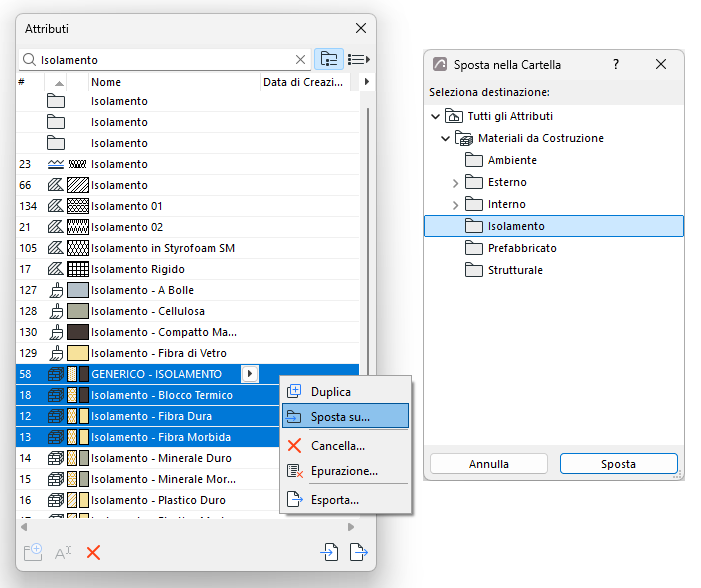Click the red delete X icon
Viewport: 701px width, 588px height.
pyautogui.click(x=93, y=553)
